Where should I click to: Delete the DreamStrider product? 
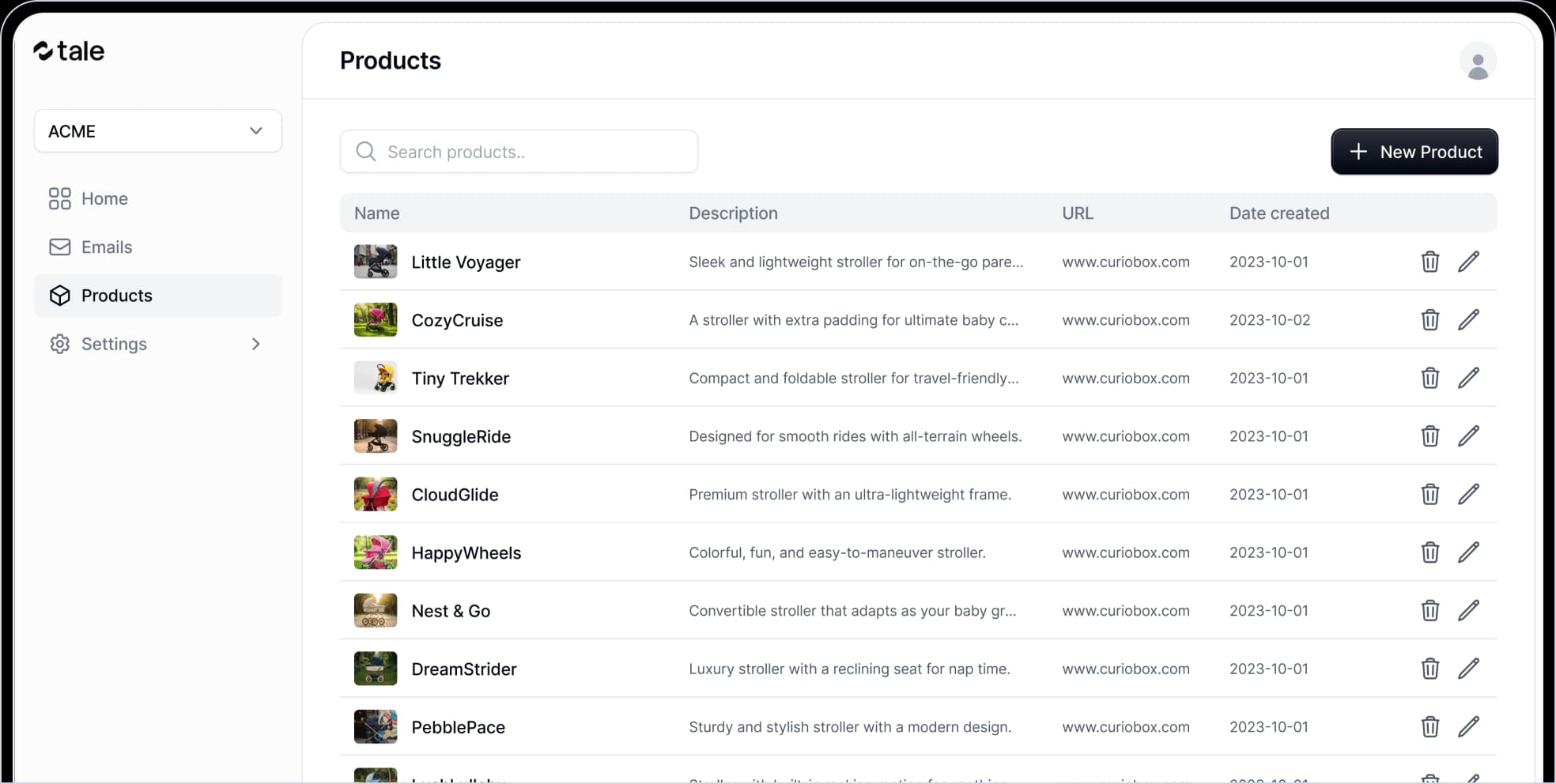click(1429, 669)
